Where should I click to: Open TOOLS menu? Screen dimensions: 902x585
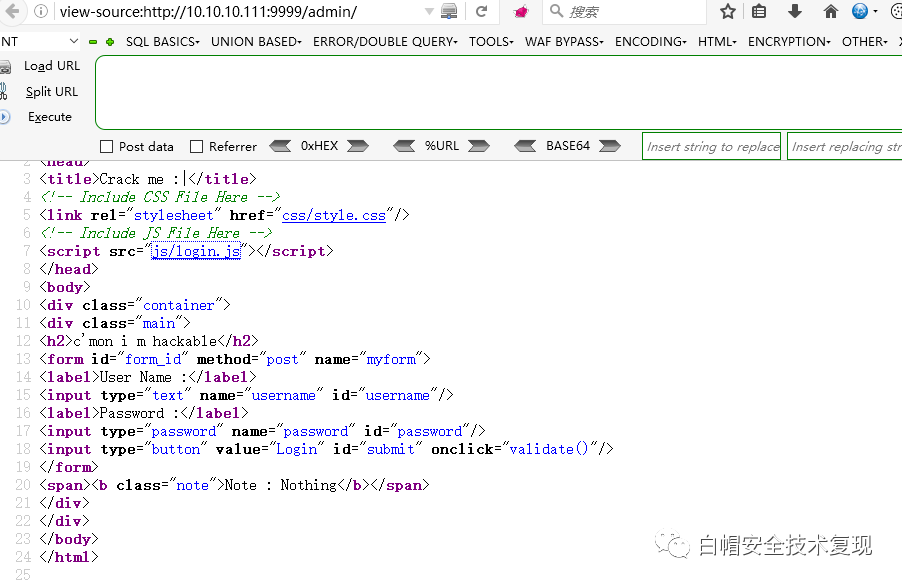[491, 42]
